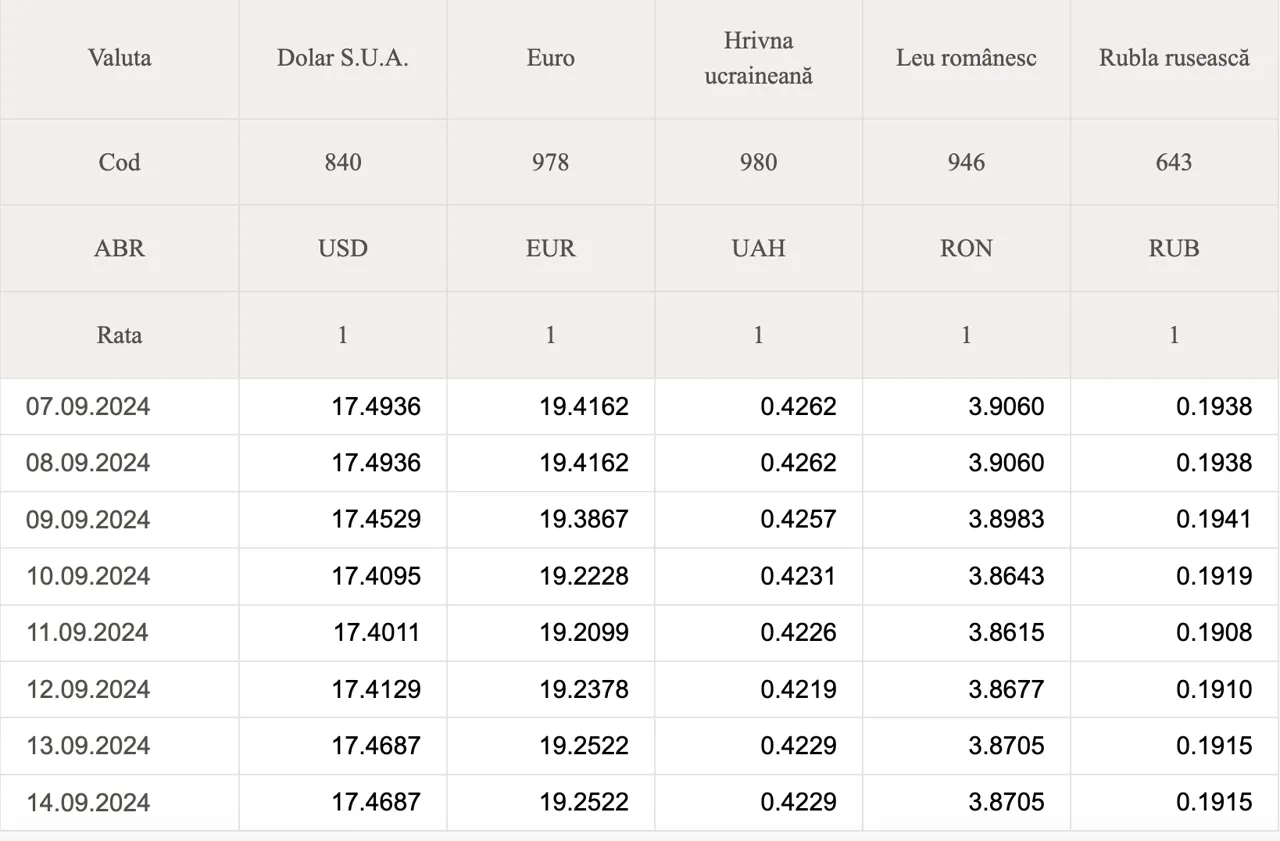Select RON rate 3.8983 value
The width and height of the screenshot is (1280, 841).
(x=1006, y=520)
